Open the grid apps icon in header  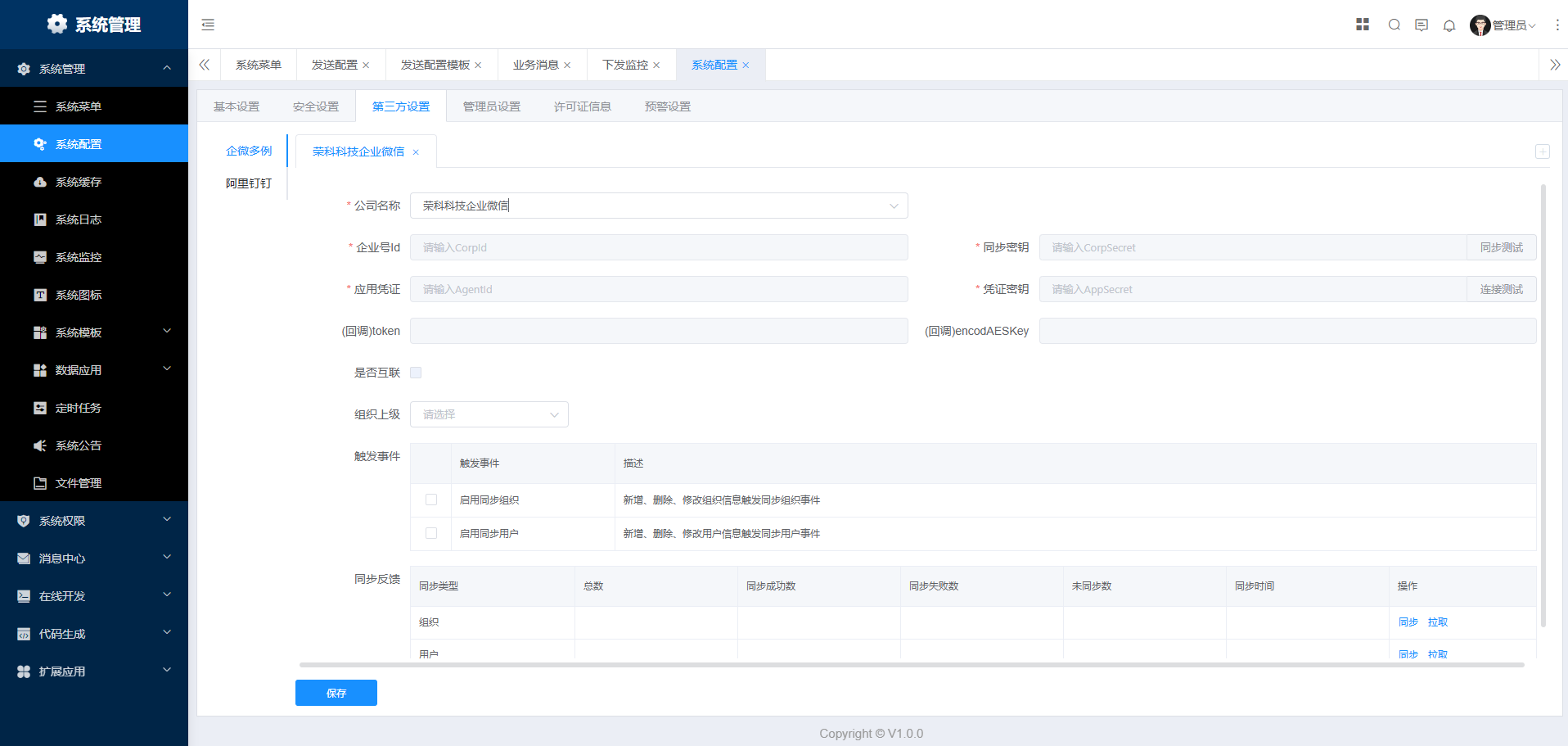[x=1363, y=25]
